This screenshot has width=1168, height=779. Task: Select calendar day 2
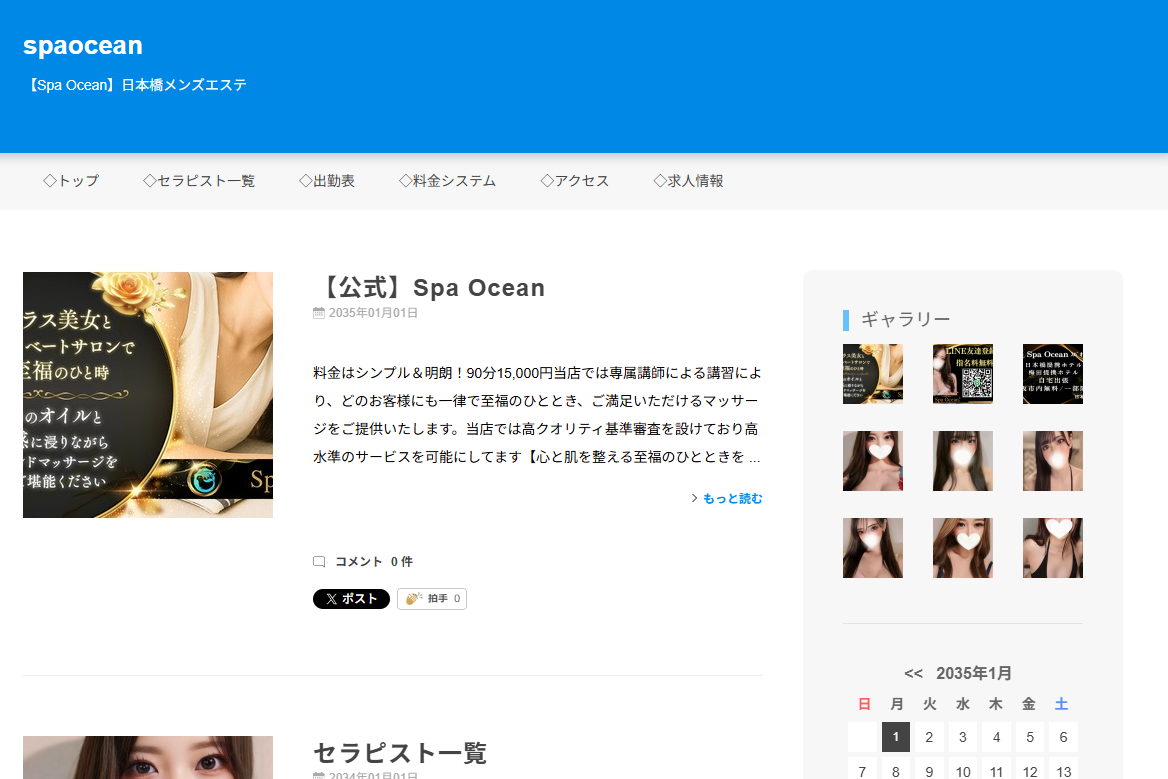[929, 737]
